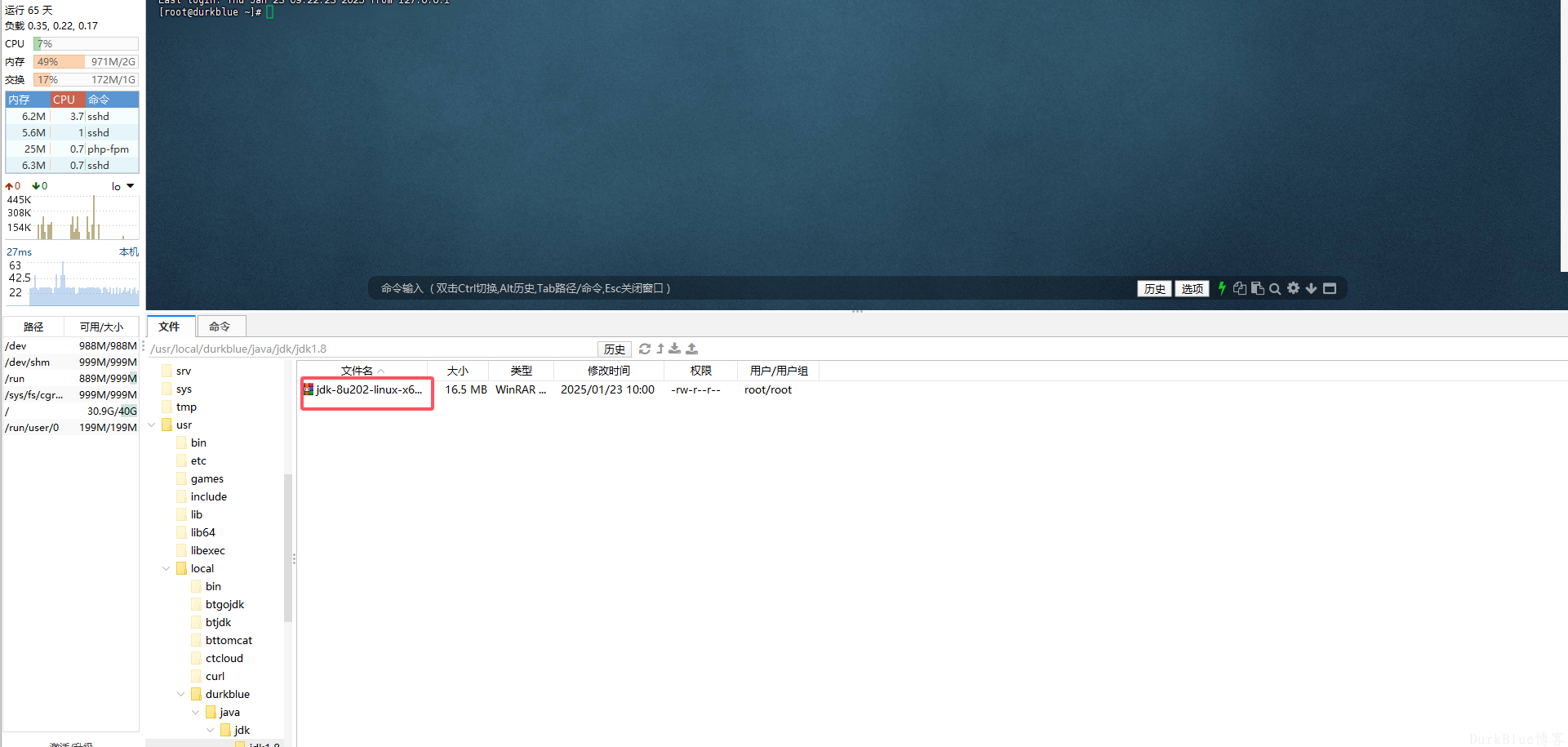Switch to the 命令 tab
1568x747 pixels.
220,327
